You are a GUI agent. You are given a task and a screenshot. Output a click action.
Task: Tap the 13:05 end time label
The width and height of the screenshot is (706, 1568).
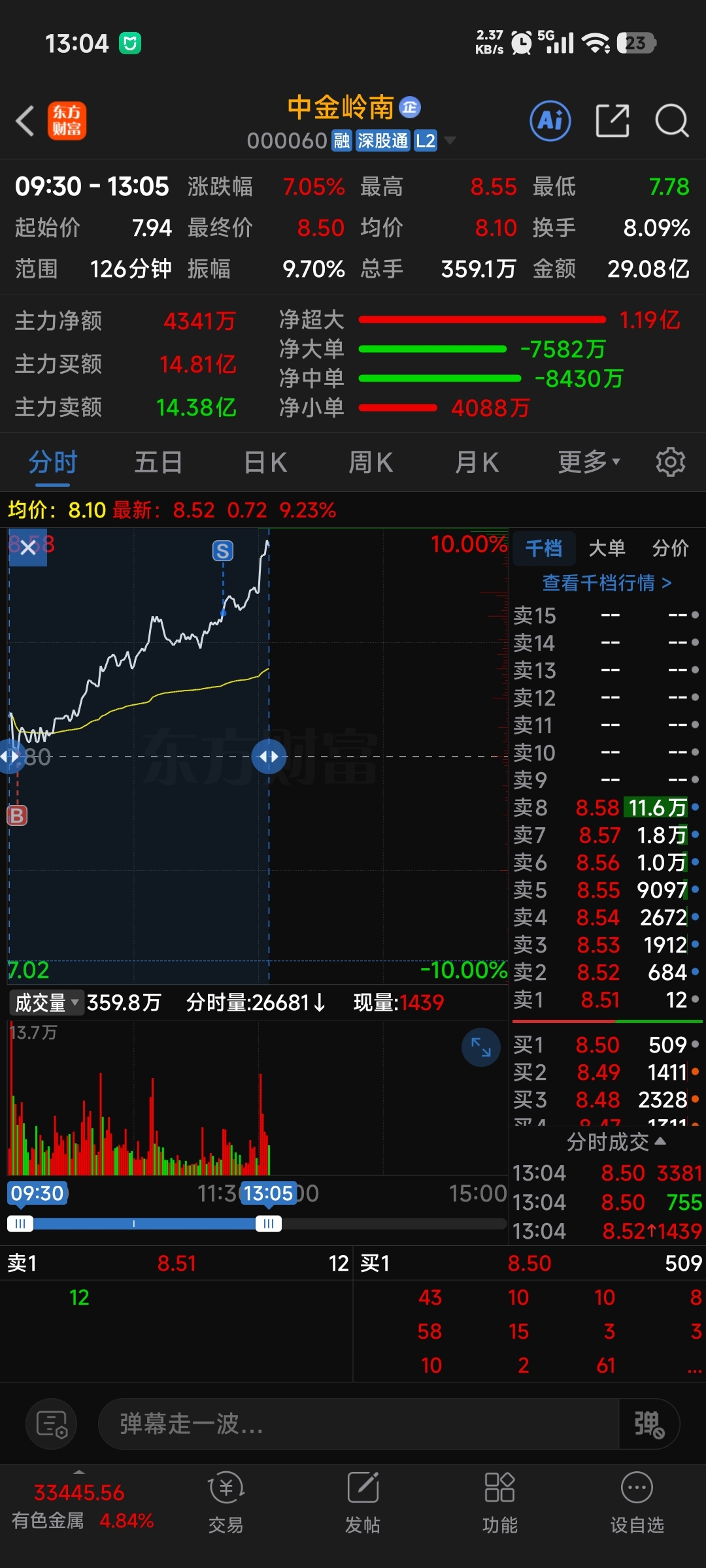(x=268, y=1193)
